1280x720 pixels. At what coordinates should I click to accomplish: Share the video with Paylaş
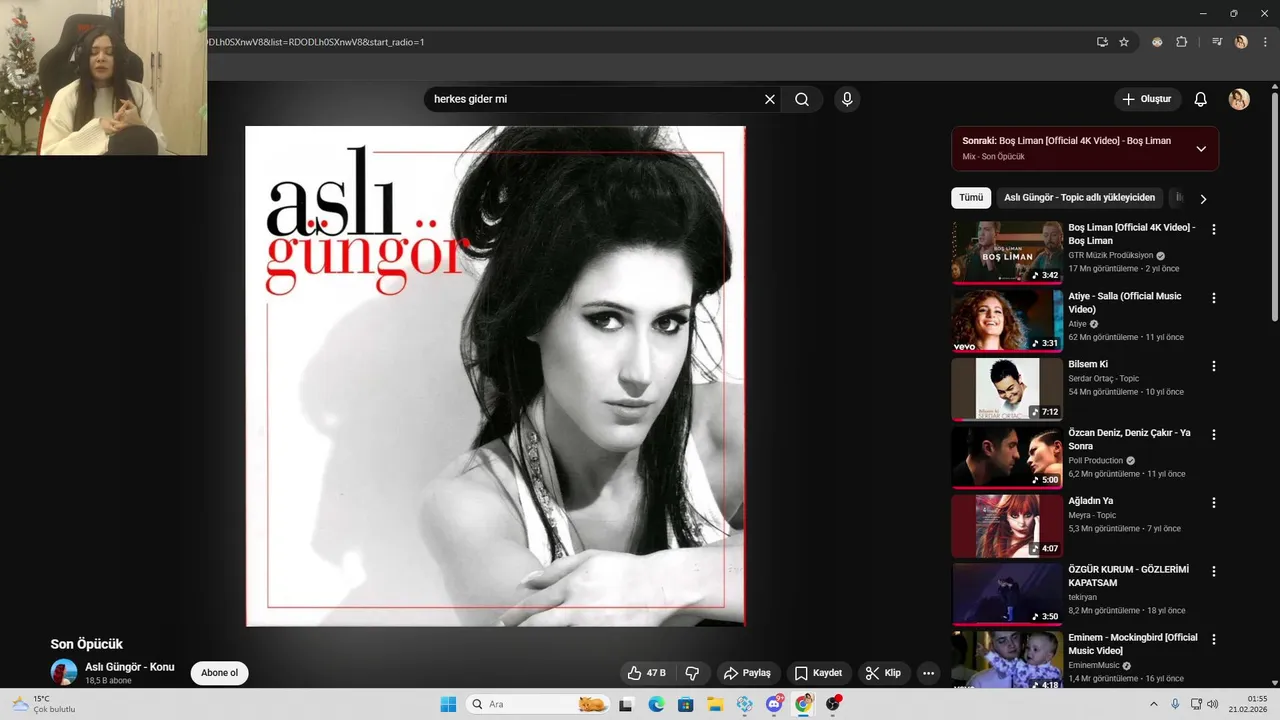(x=747, y=673)
